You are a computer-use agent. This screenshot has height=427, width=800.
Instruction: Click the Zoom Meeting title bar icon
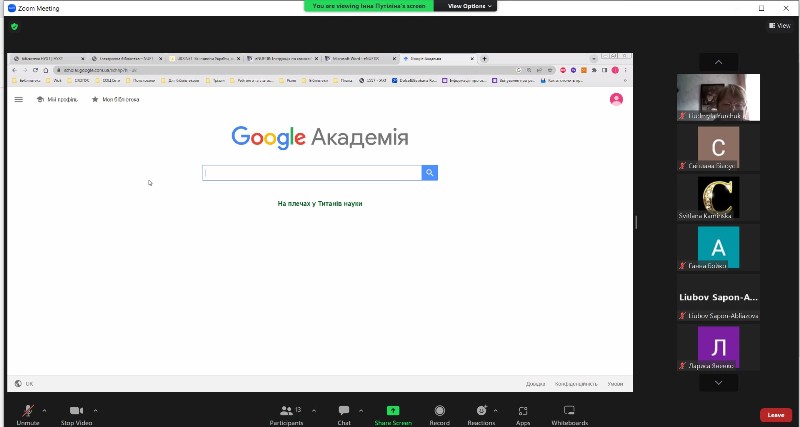(12, 8)
